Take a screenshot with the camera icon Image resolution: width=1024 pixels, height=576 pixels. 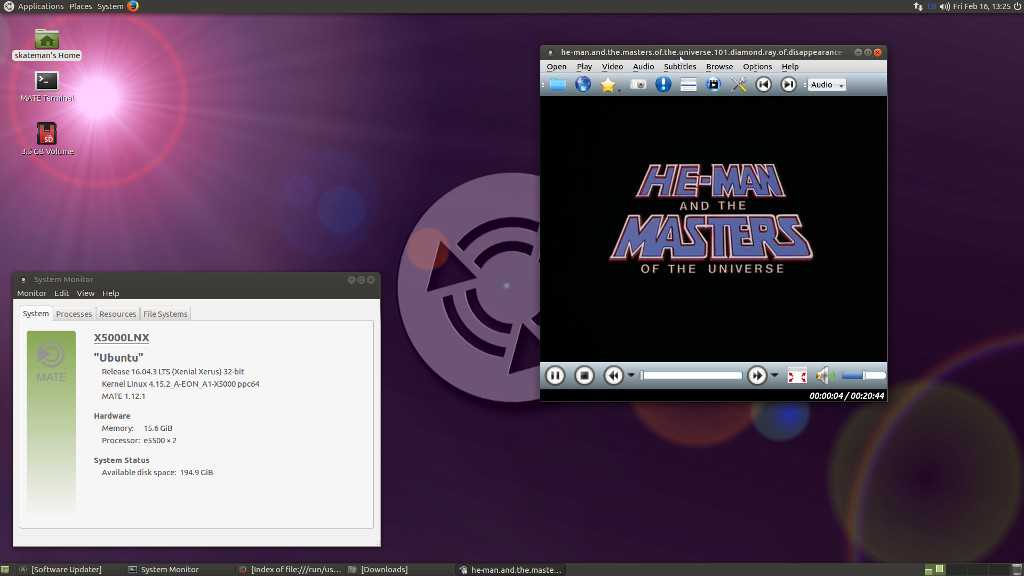point(638,84)
